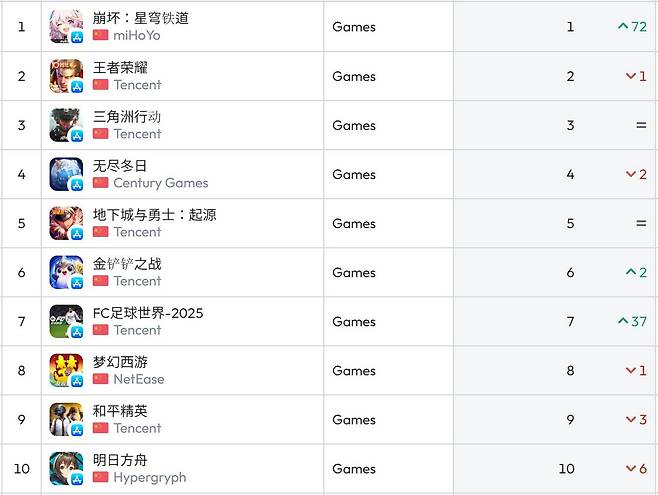The height and width of the screenshot is (495, 658).
Task: Open the 三角洲行动 app icon
Action: (x=66, y=125)
